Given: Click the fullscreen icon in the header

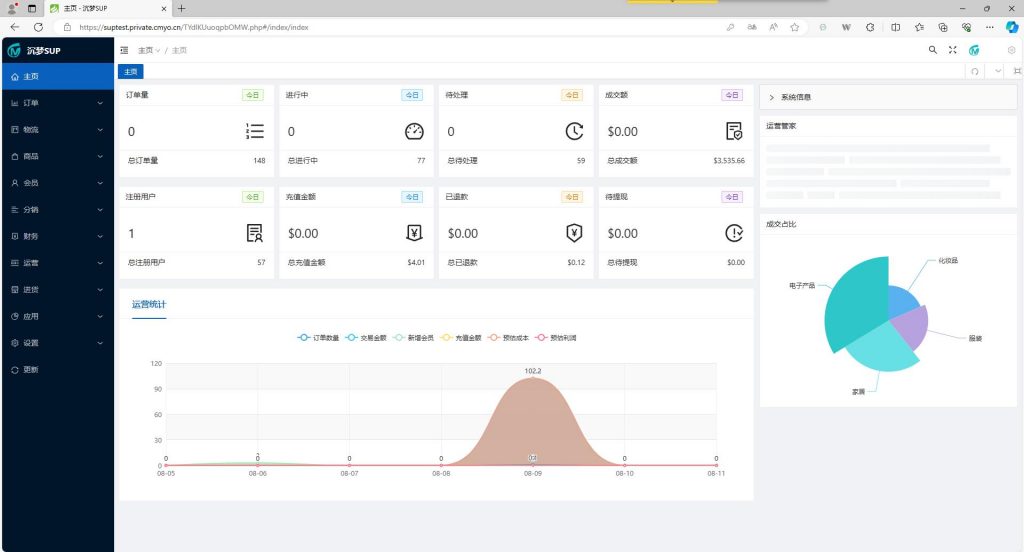Looking at the screenshot, I should 952,50.
